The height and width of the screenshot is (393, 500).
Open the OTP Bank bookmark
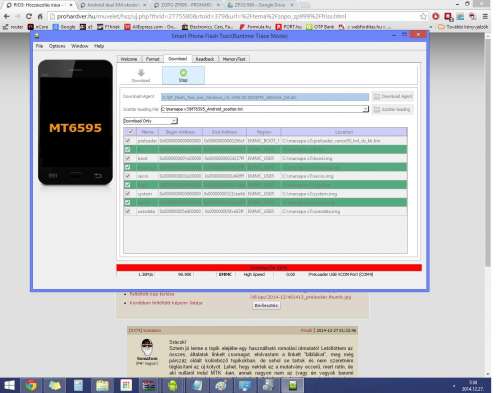tap(320, 27)
